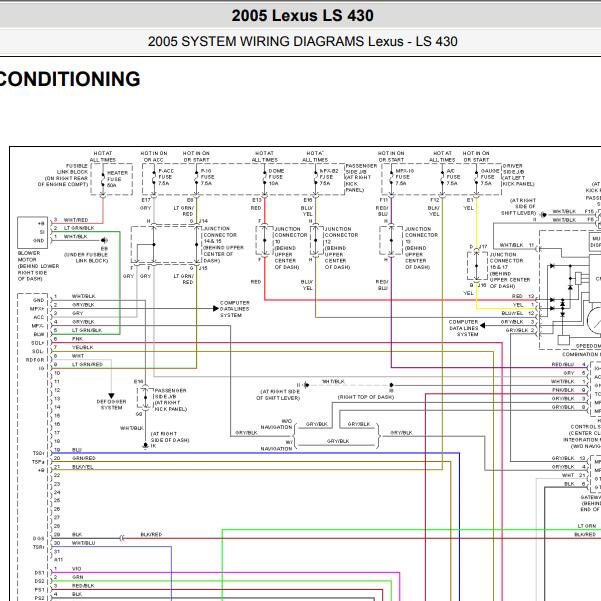This screenshot has height=601, width=601.
Task: Click the TSD+ terminal label
Action: (x=38, y=453)
